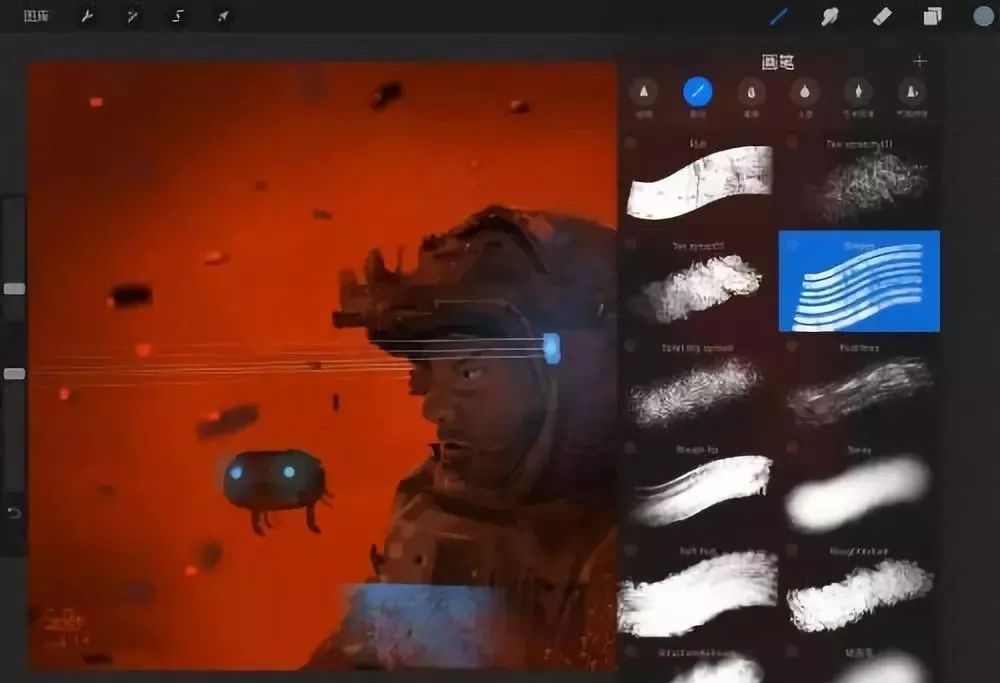
Task: Tap the undo arrow in the sidebar
Action: [14, 513]
